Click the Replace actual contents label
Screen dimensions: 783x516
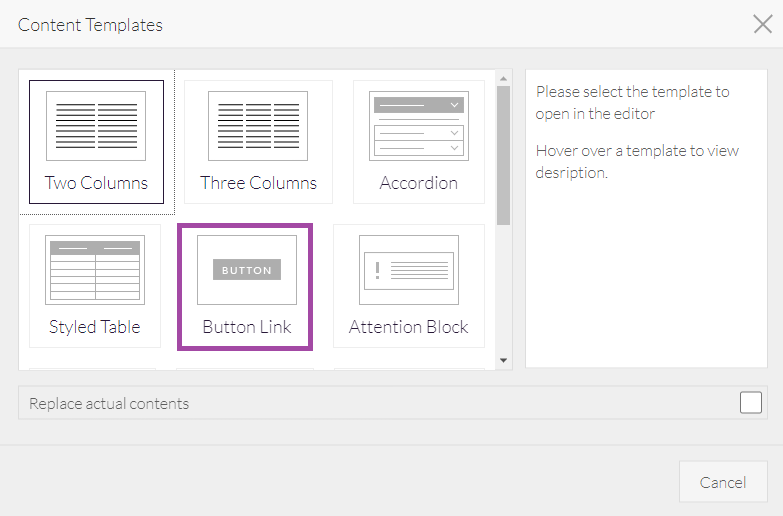(x=109, y=404)
